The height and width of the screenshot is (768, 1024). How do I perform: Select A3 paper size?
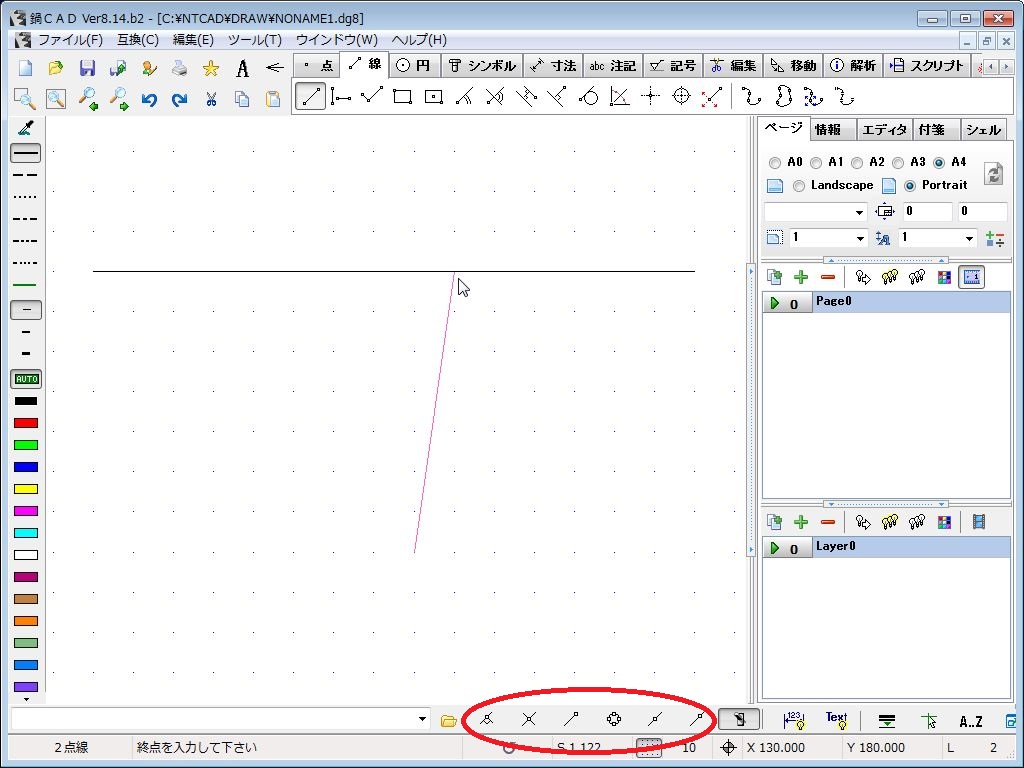[898, 163]
